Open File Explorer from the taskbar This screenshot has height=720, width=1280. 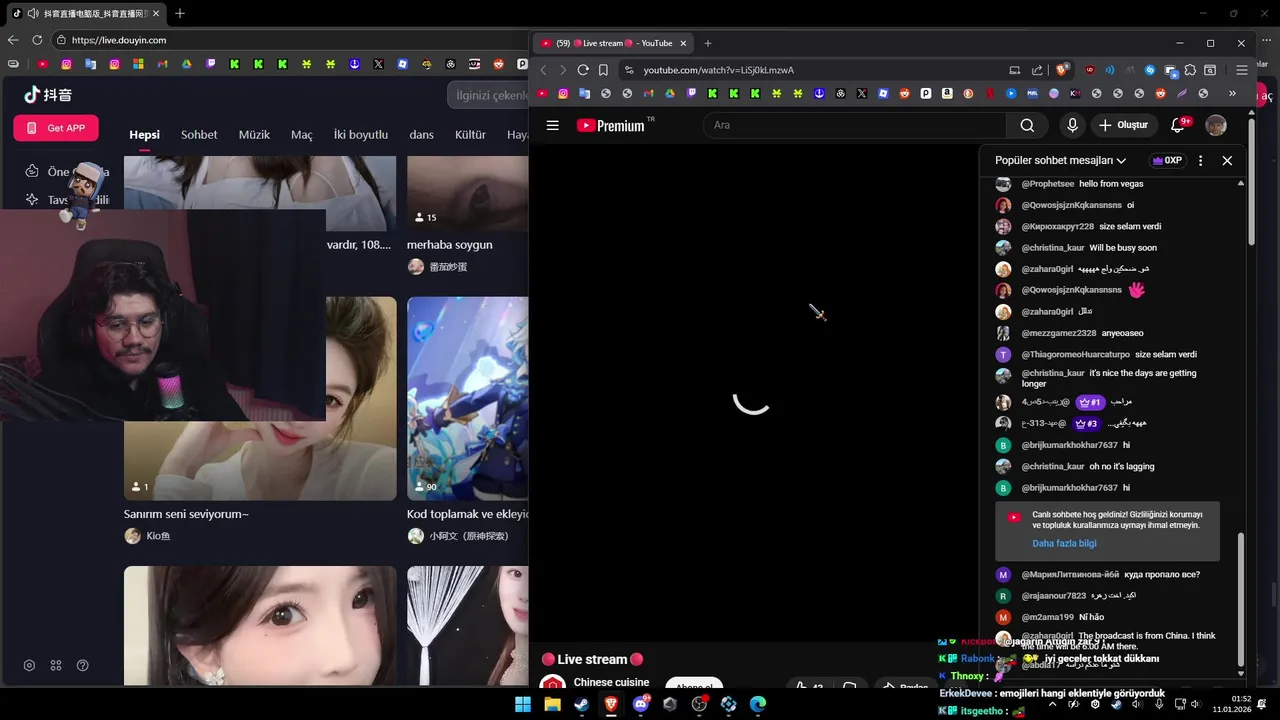552,704
